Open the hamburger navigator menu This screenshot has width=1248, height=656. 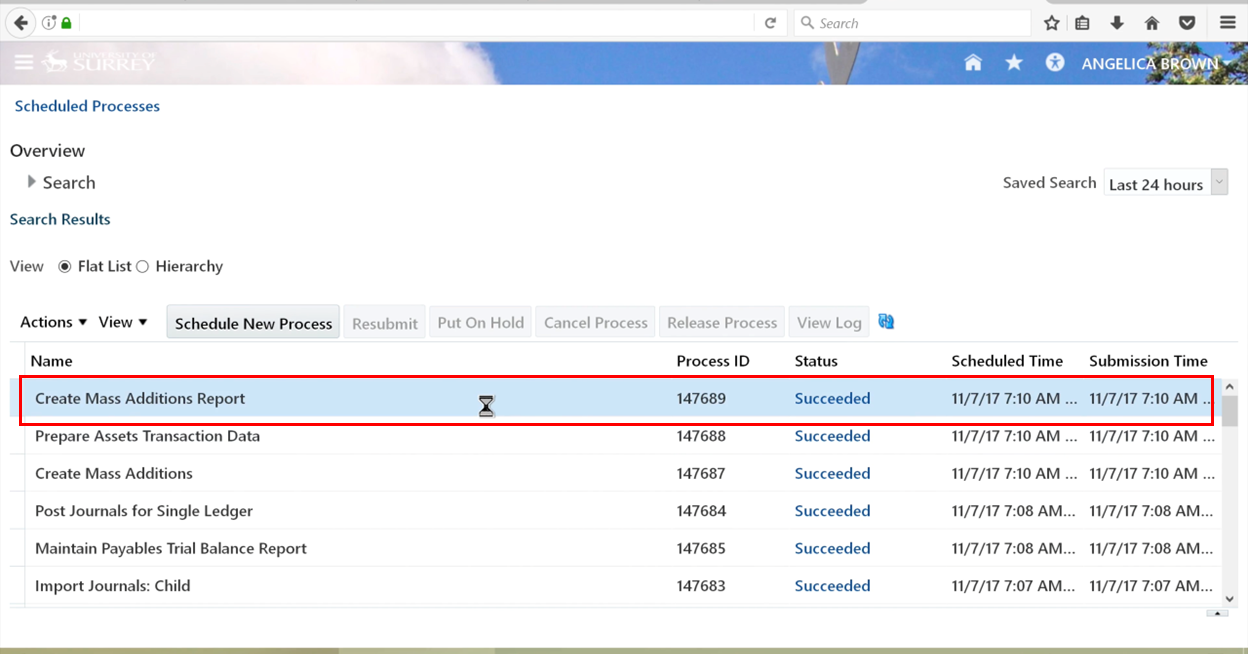click(x=24, y=63)
